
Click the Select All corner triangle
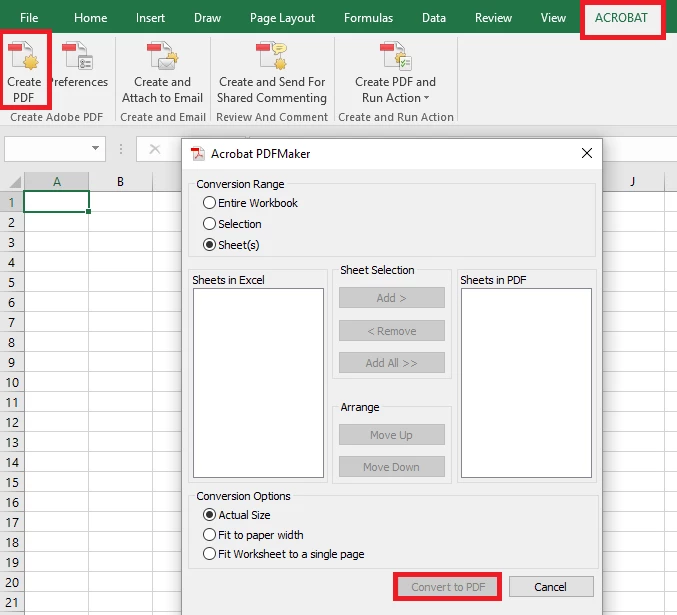click(15, 182)
